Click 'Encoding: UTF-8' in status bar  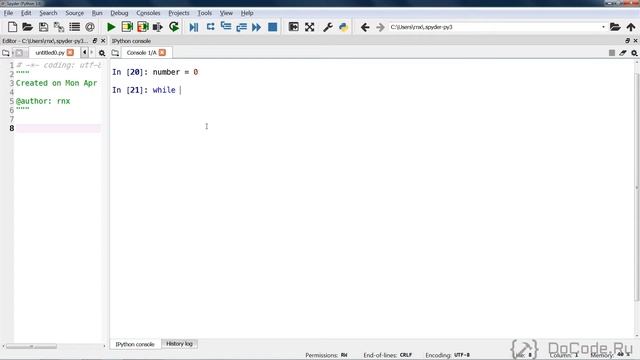(x=447, y=355)
